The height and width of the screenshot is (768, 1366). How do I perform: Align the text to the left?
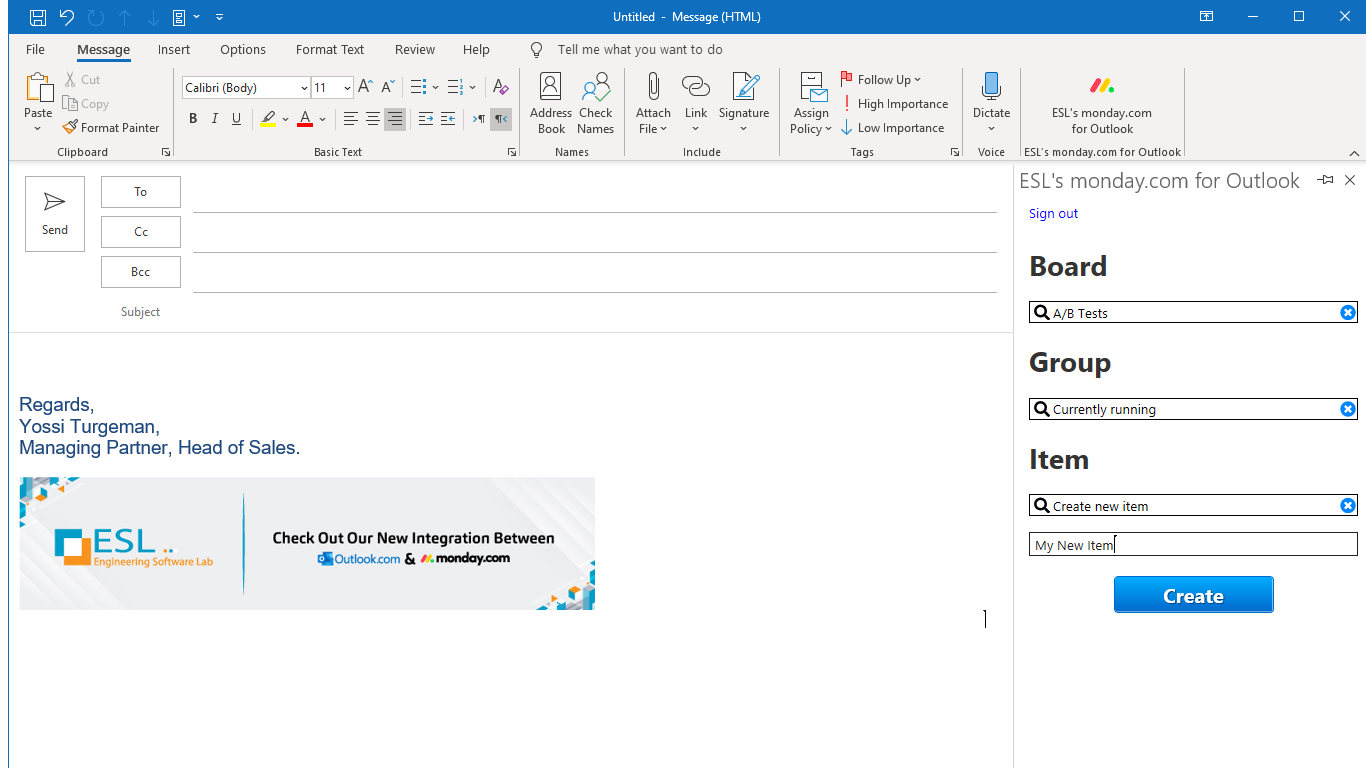point(351,119)
